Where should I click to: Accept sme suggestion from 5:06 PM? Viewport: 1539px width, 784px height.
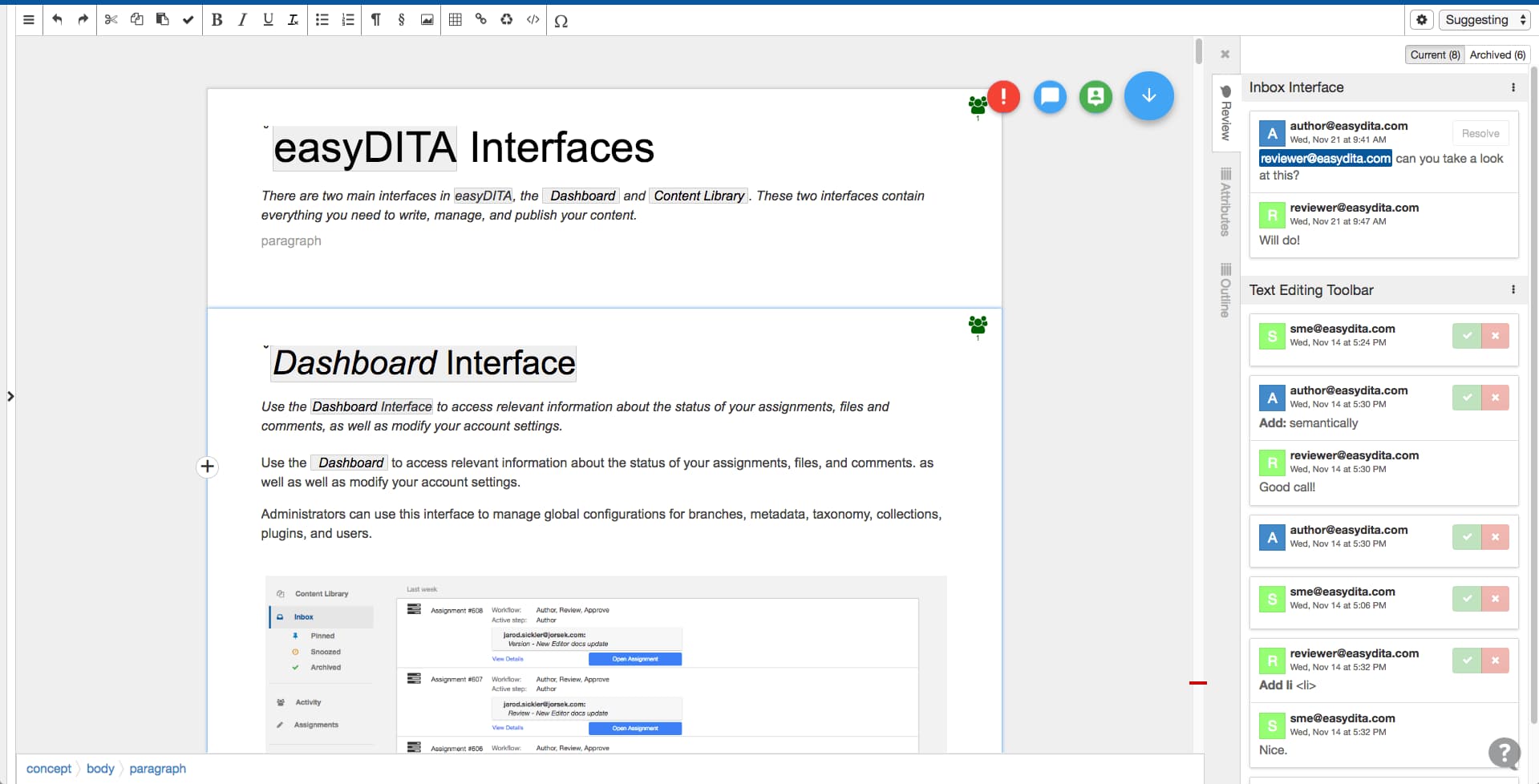coord(1467,599)
